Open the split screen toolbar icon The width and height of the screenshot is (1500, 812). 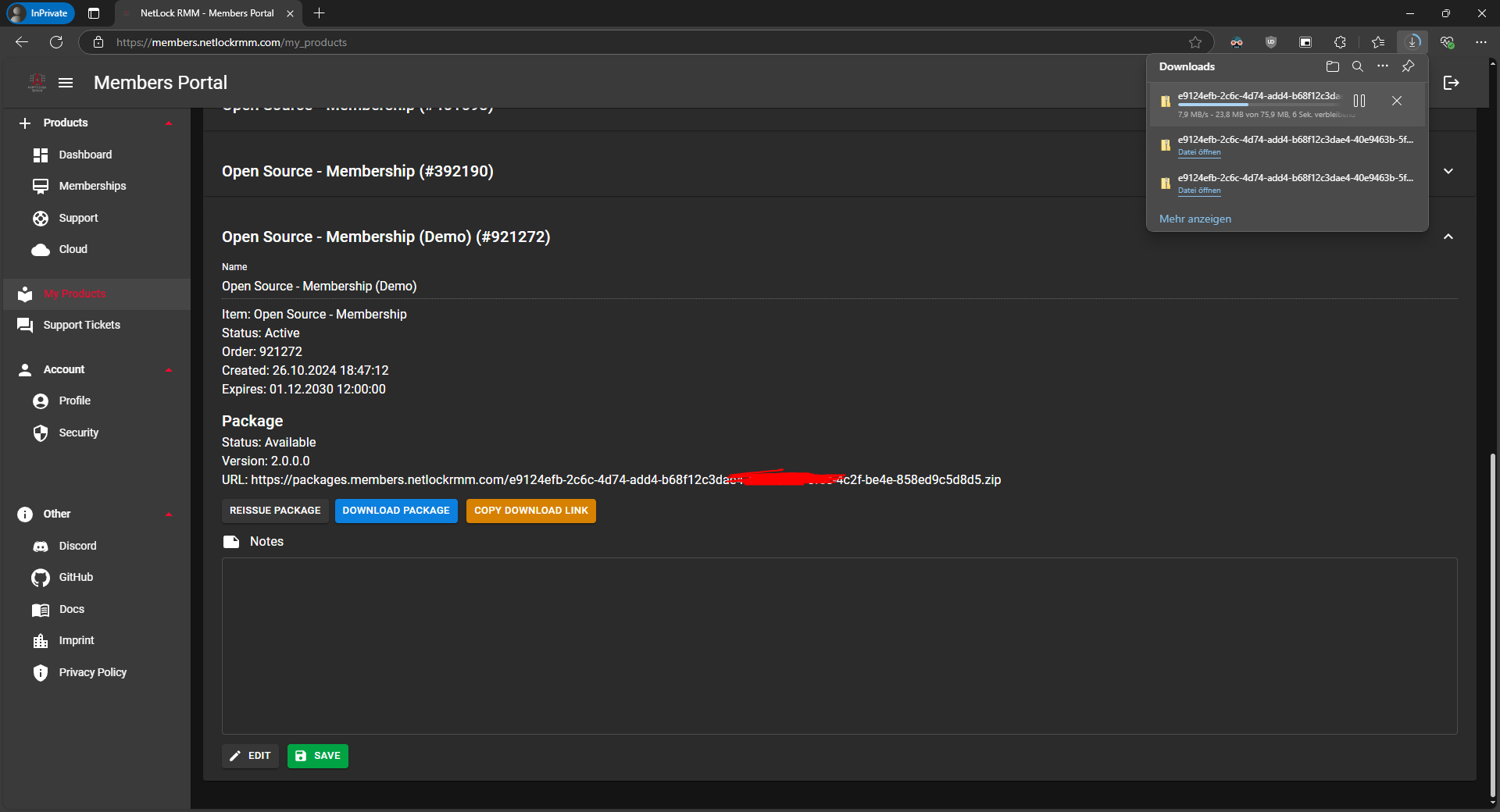(x=1305, y=42)
